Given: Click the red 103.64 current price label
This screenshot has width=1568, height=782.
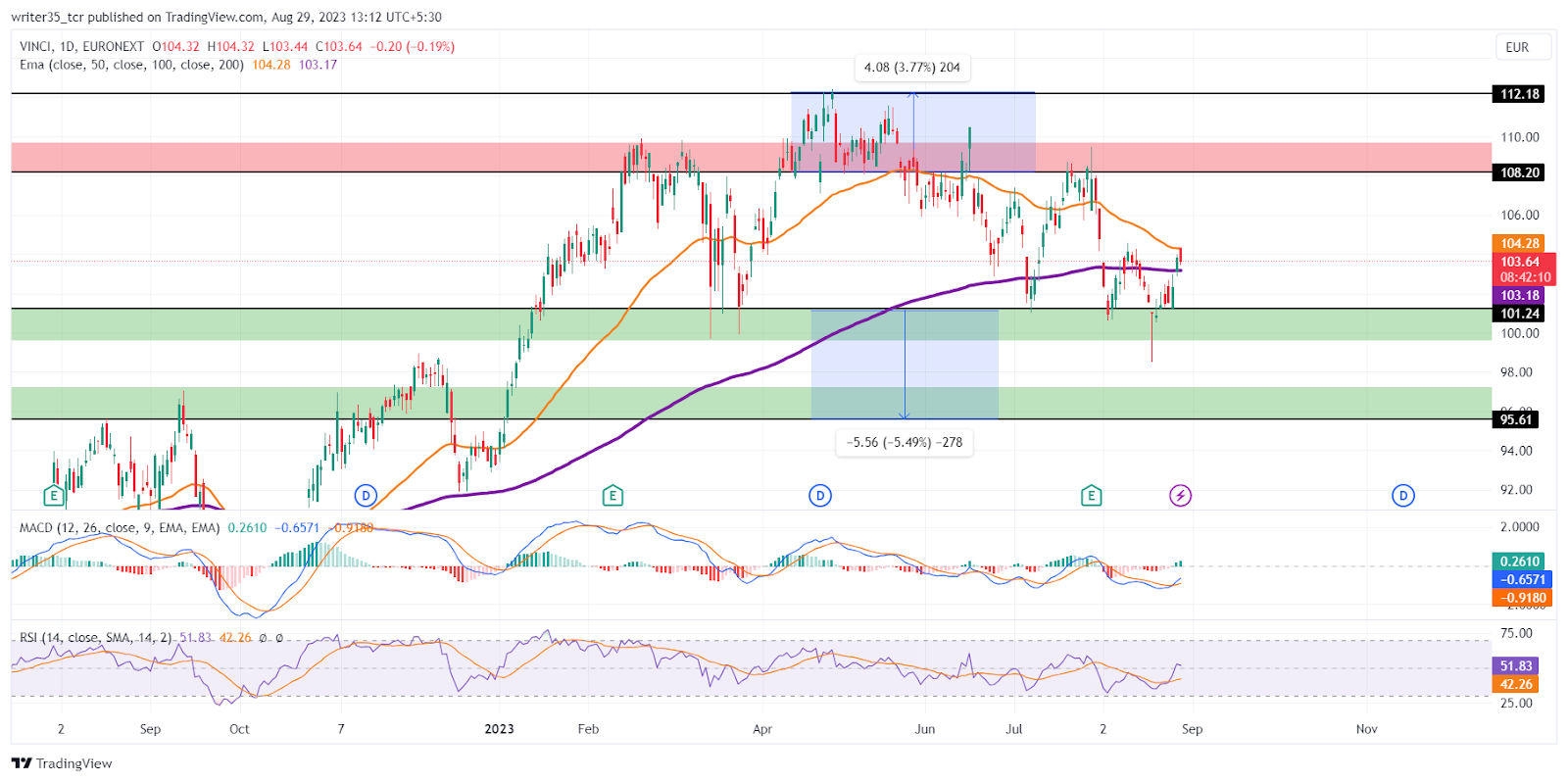Looking at the screenshot, I should (1522, 262).
